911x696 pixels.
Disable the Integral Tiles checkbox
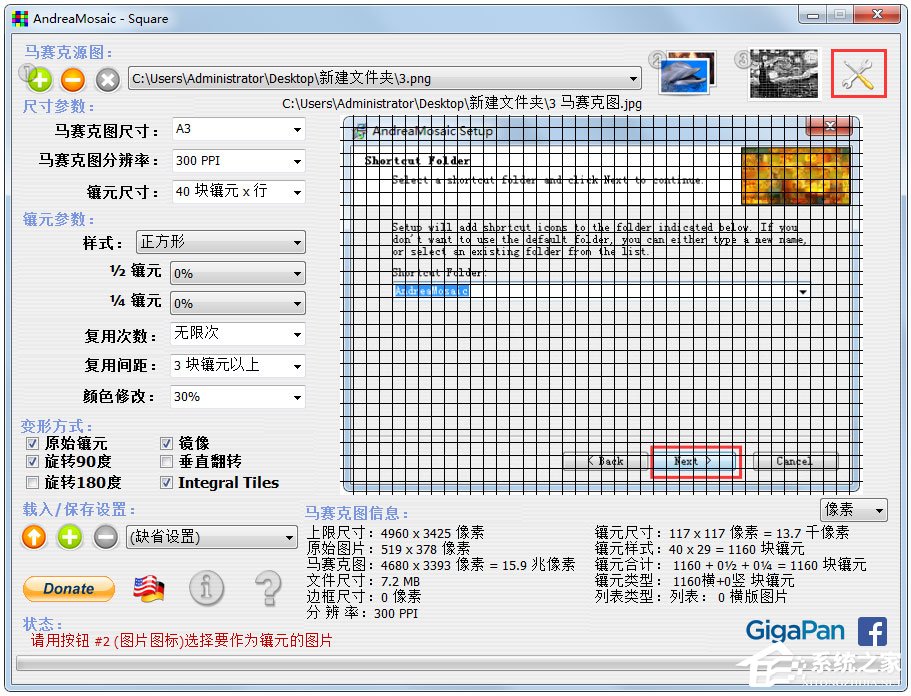[167, 482]
